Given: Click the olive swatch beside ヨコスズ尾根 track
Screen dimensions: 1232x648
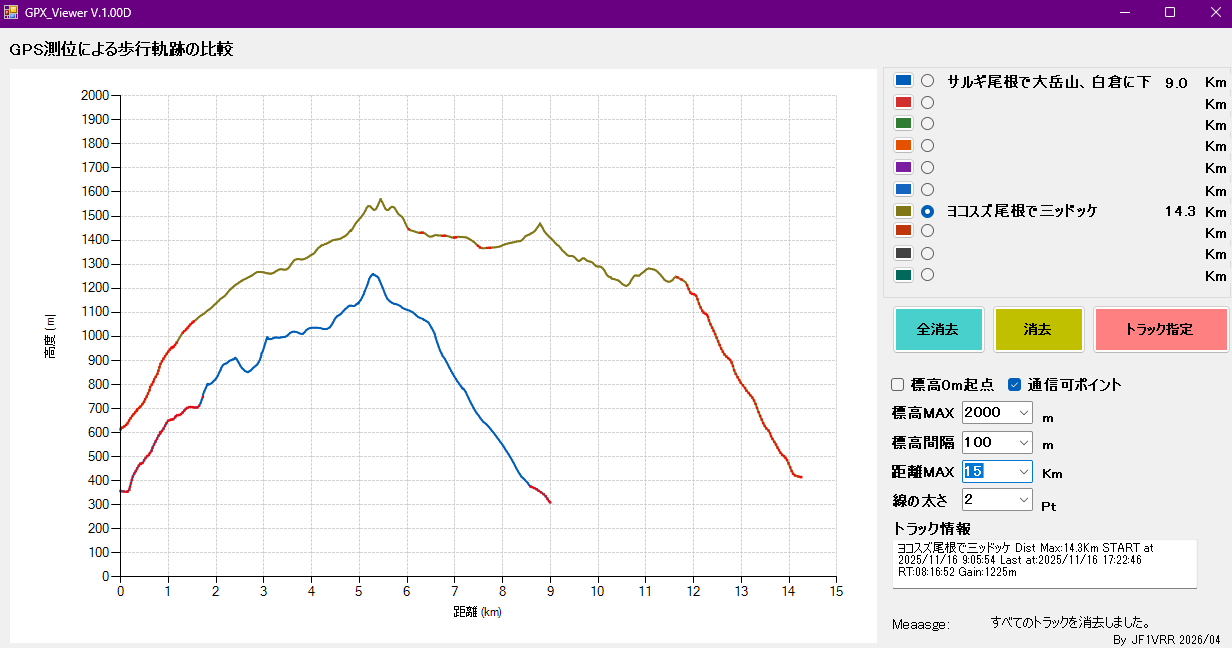Looking at the screenshot, I should point(903,211).
